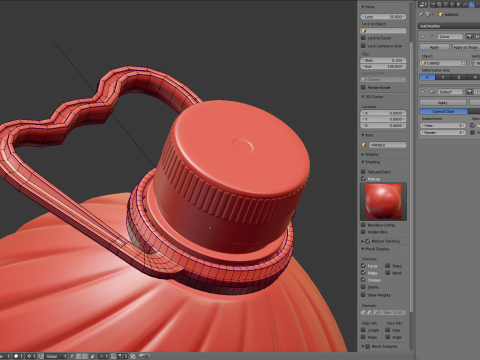The width and height of the screenshot is (480, 360).
Task: Click the pivot point icon in viewport header
Action: point(29,356)
